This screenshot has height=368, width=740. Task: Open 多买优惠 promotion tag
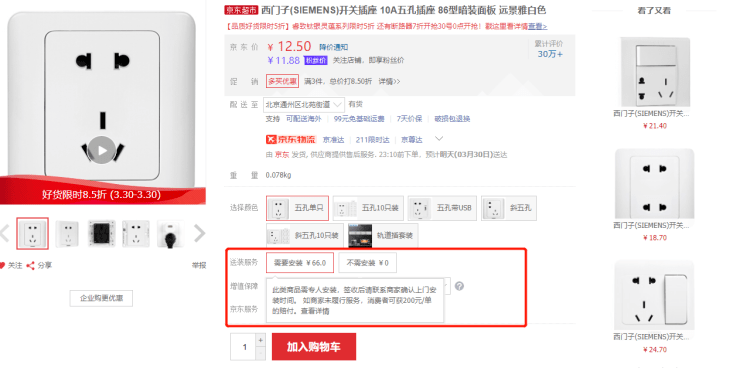click(282, 81)
